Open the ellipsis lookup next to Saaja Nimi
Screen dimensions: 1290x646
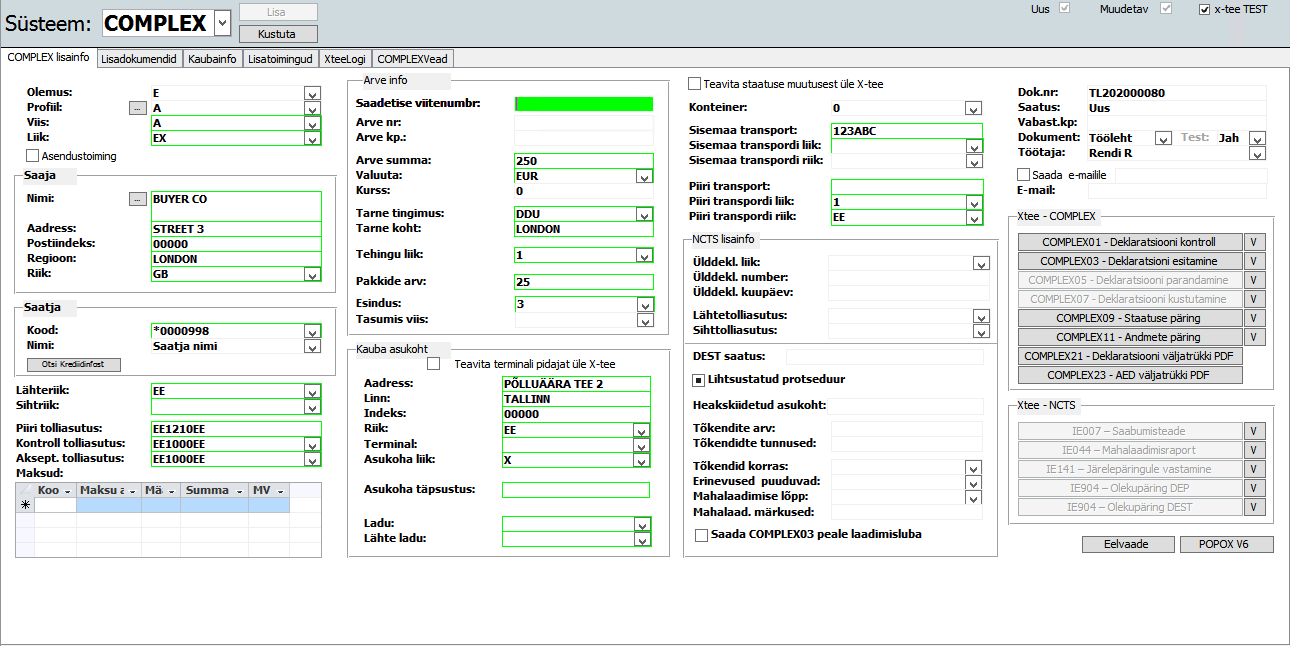tap(138, 199)
